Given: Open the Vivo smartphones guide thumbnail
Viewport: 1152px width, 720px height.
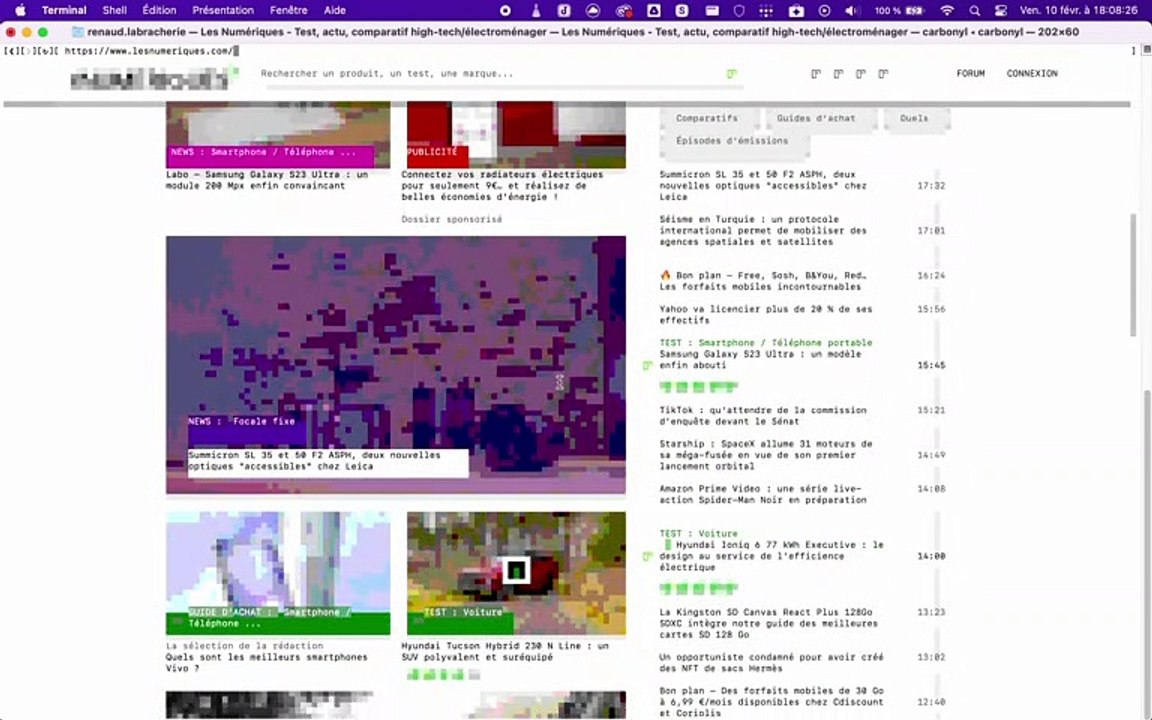Looking at the screenshot, I should point(278,573).
